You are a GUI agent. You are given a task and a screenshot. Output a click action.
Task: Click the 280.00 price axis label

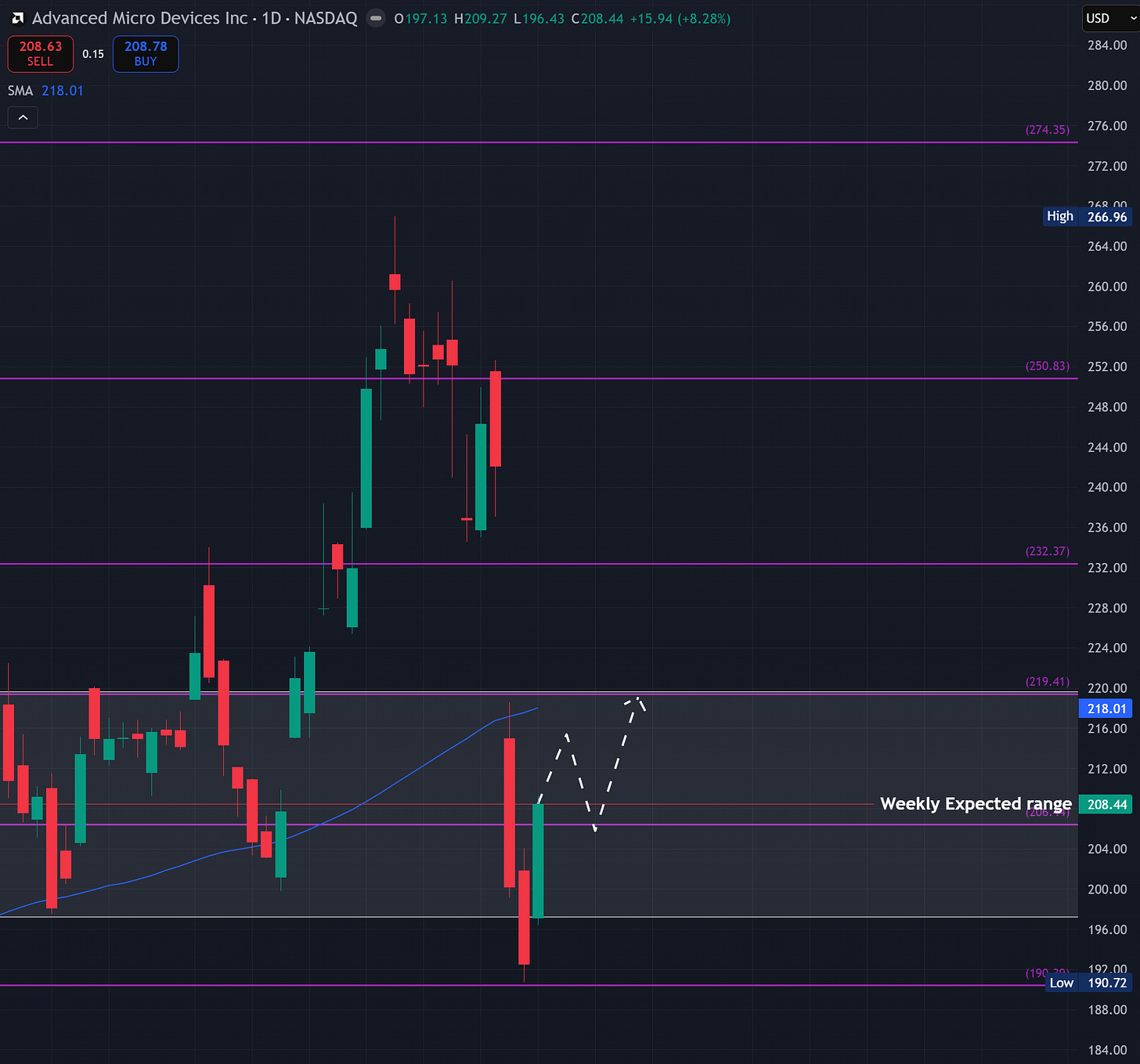pos(1107,85)
